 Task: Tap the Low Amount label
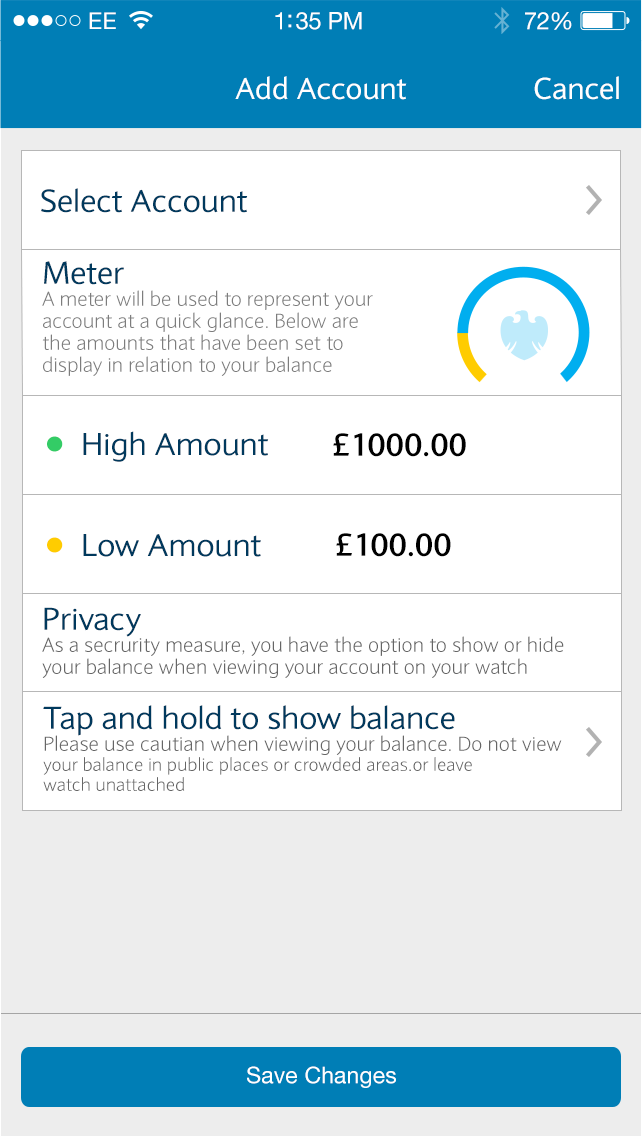click(x=171, y=545)
